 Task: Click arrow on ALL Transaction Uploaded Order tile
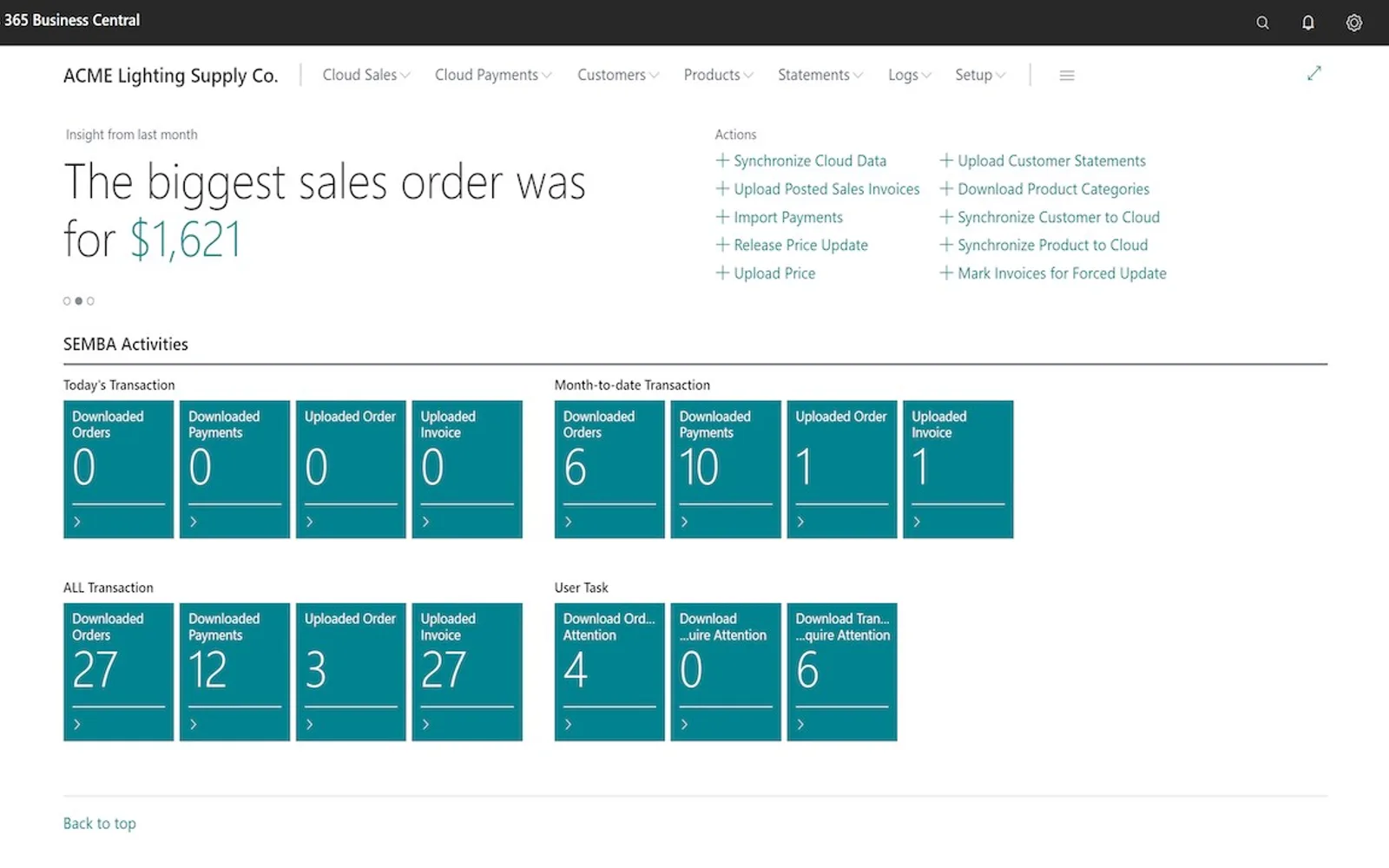coord(310,724)
